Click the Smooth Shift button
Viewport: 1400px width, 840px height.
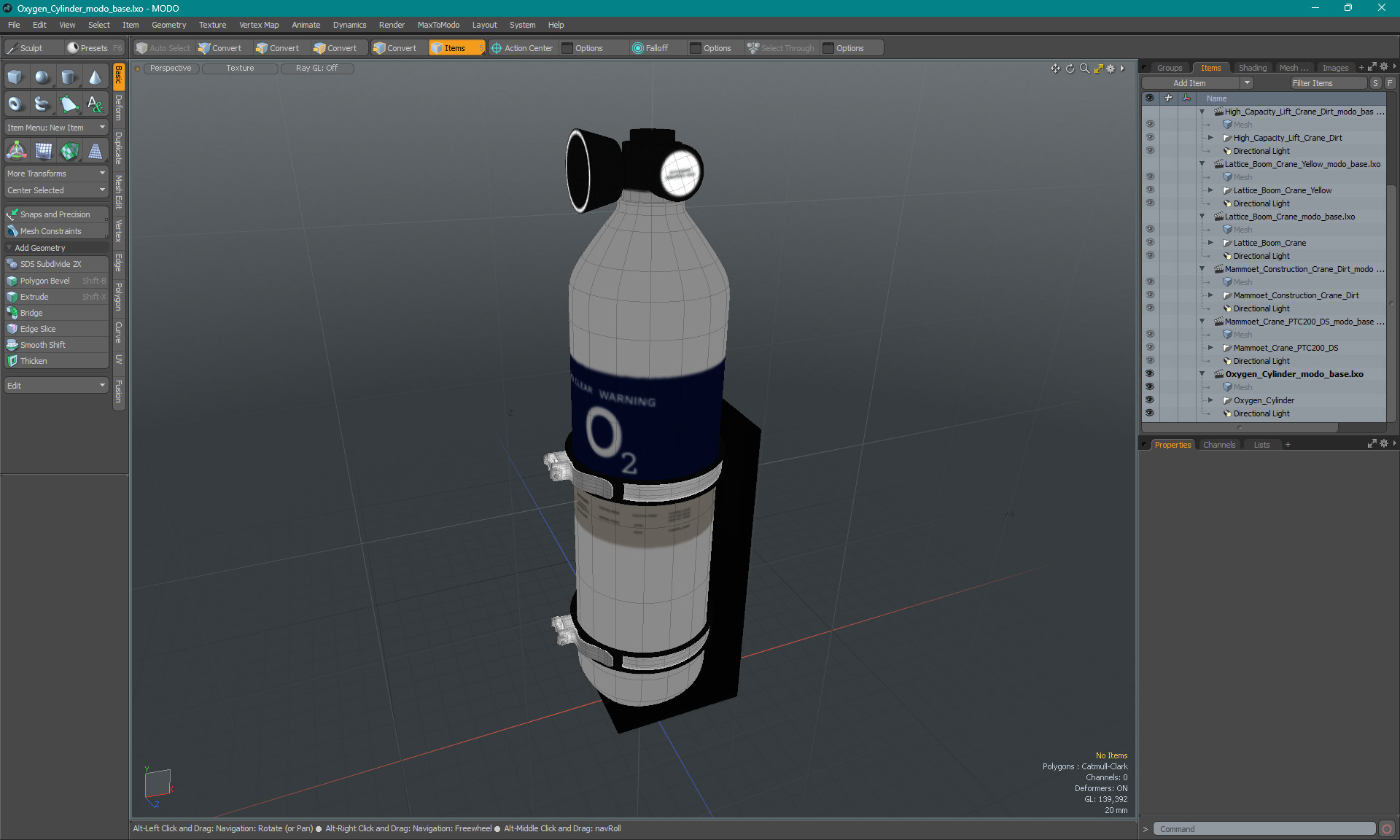[56, 345]
